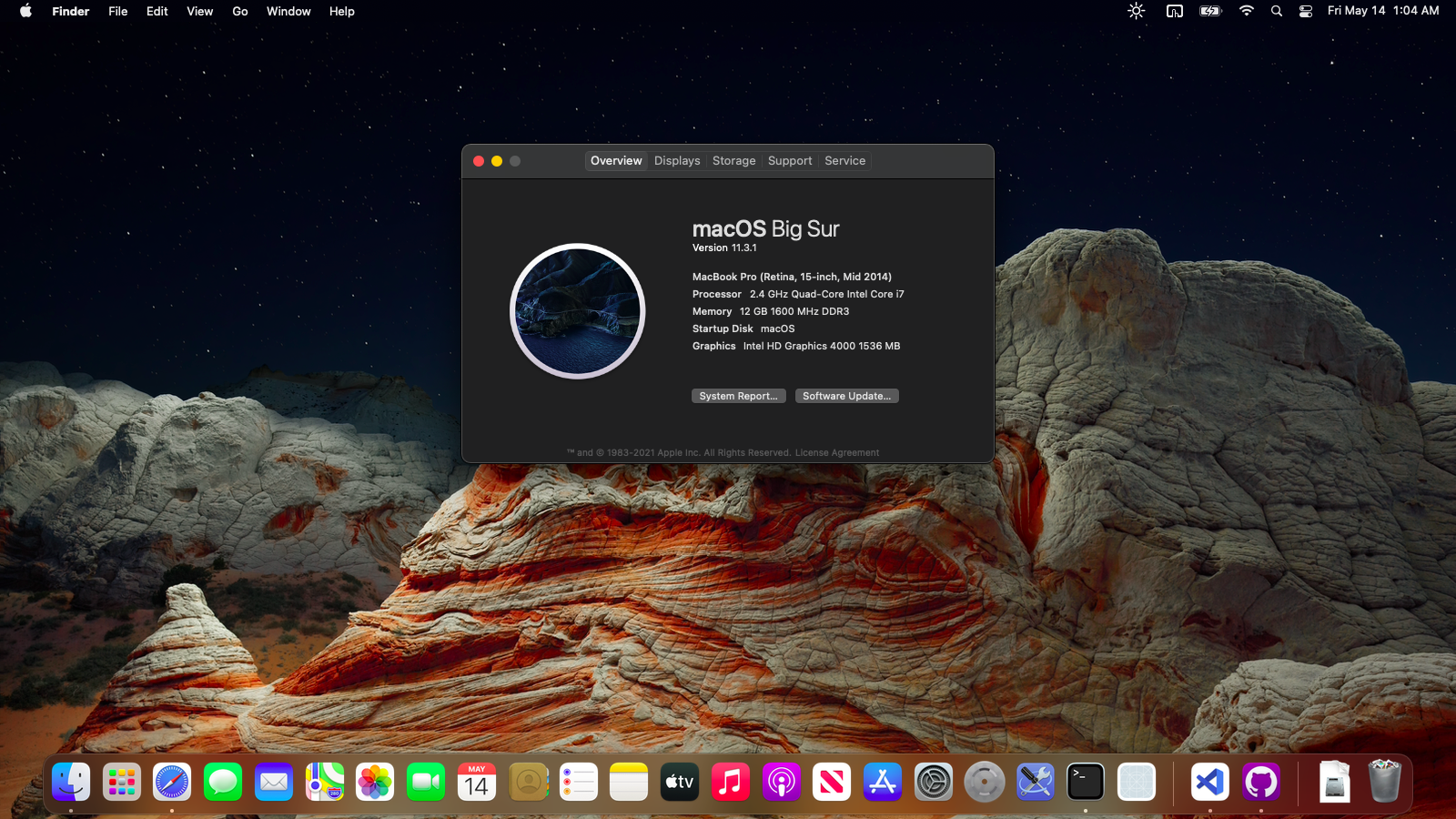Image resolution: width=1456 pixels, height=819 pixels.
Task: Open Control Center in menu bar
Action: [1306, 11]
